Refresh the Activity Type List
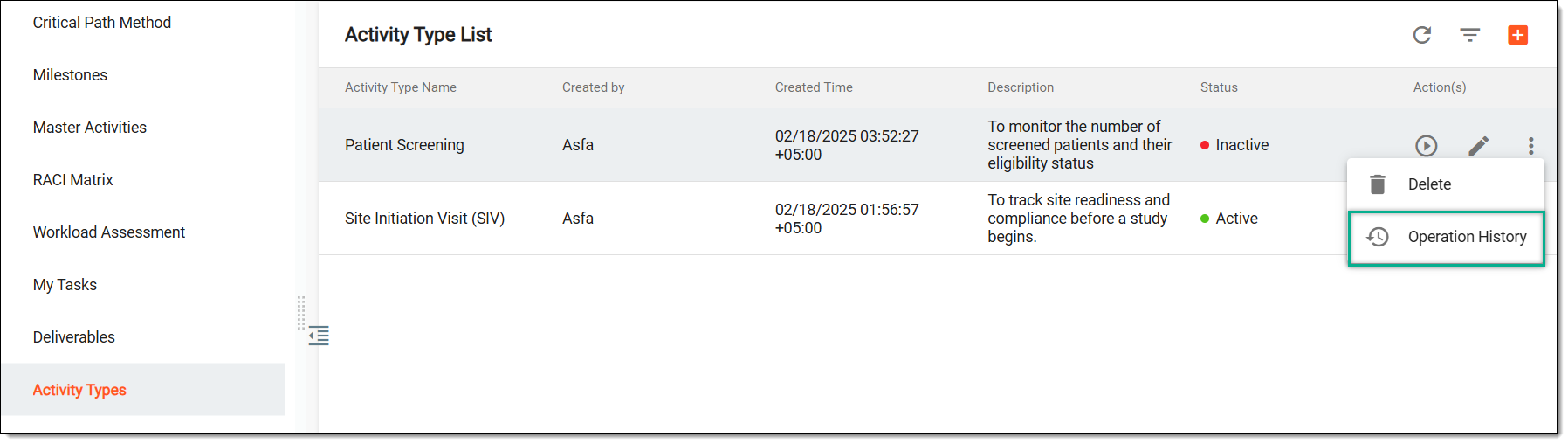The width and height of the screenshot is (1568, 444). click(1422, 35)
